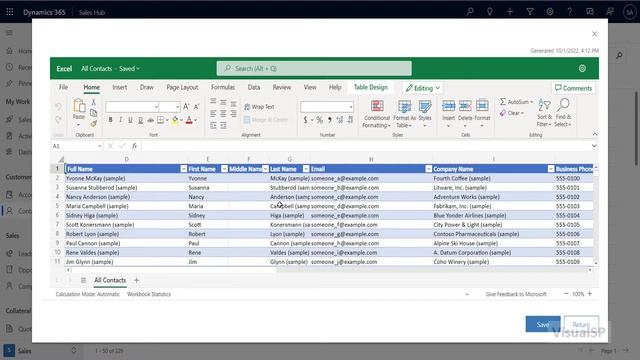Click the Redo arrow icon
This screenshot has width=640, height=360.
click(x=58, y=120)
